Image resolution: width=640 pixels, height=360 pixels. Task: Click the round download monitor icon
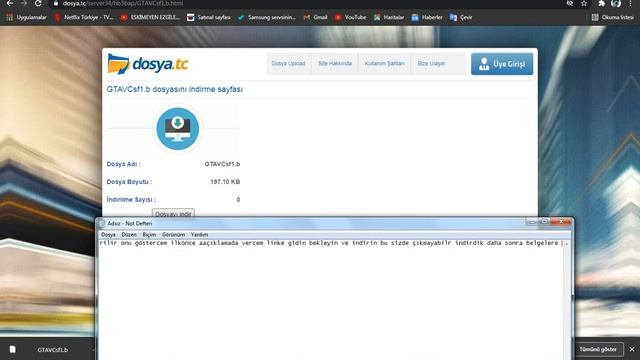click(178, 129)
